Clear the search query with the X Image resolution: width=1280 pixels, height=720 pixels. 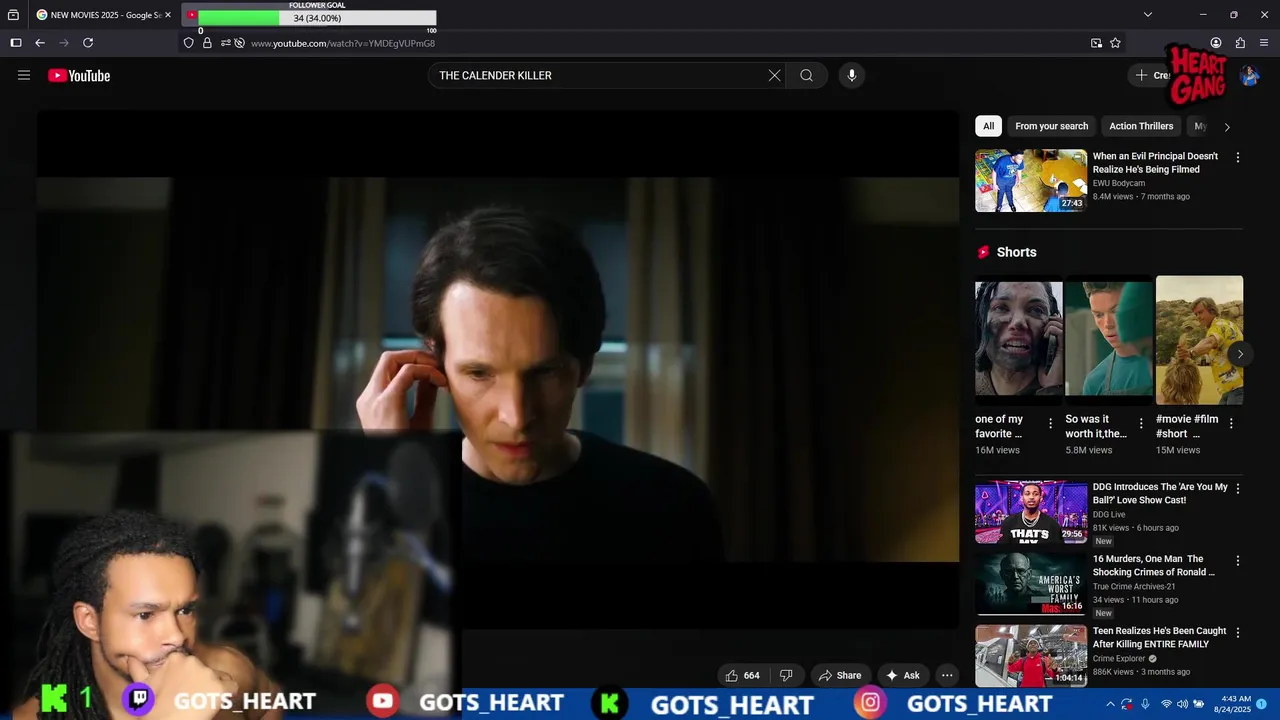(774, 75)
